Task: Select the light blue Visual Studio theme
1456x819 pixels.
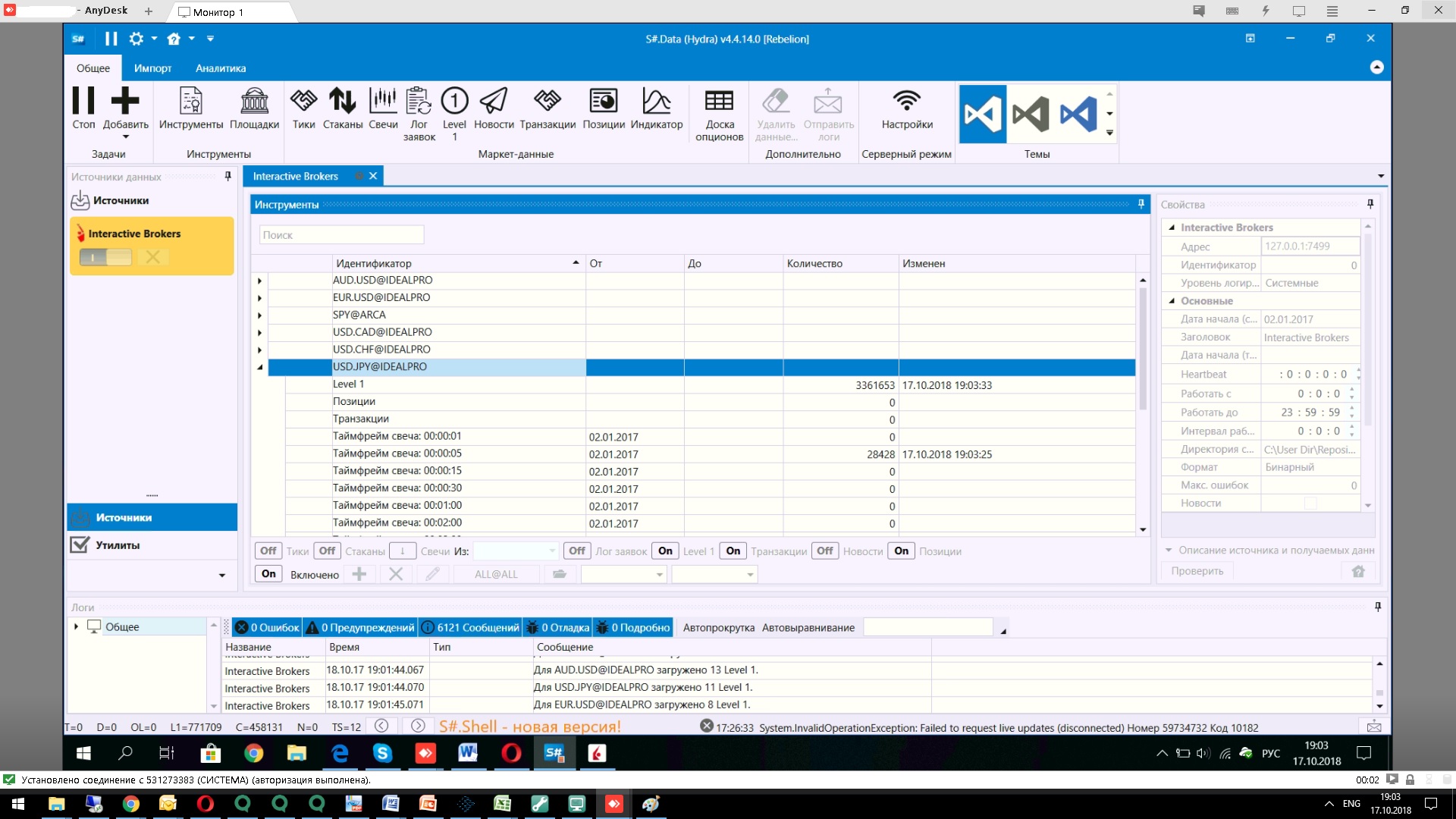Action: point(1078,115)
